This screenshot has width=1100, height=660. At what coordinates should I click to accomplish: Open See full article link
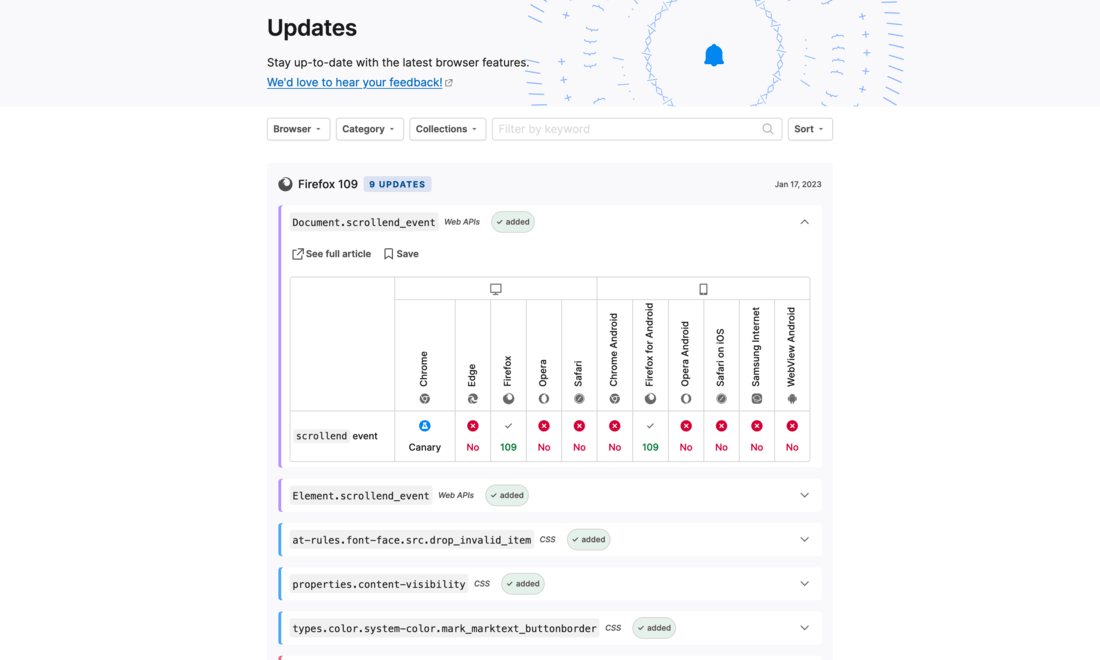[331, 254]
